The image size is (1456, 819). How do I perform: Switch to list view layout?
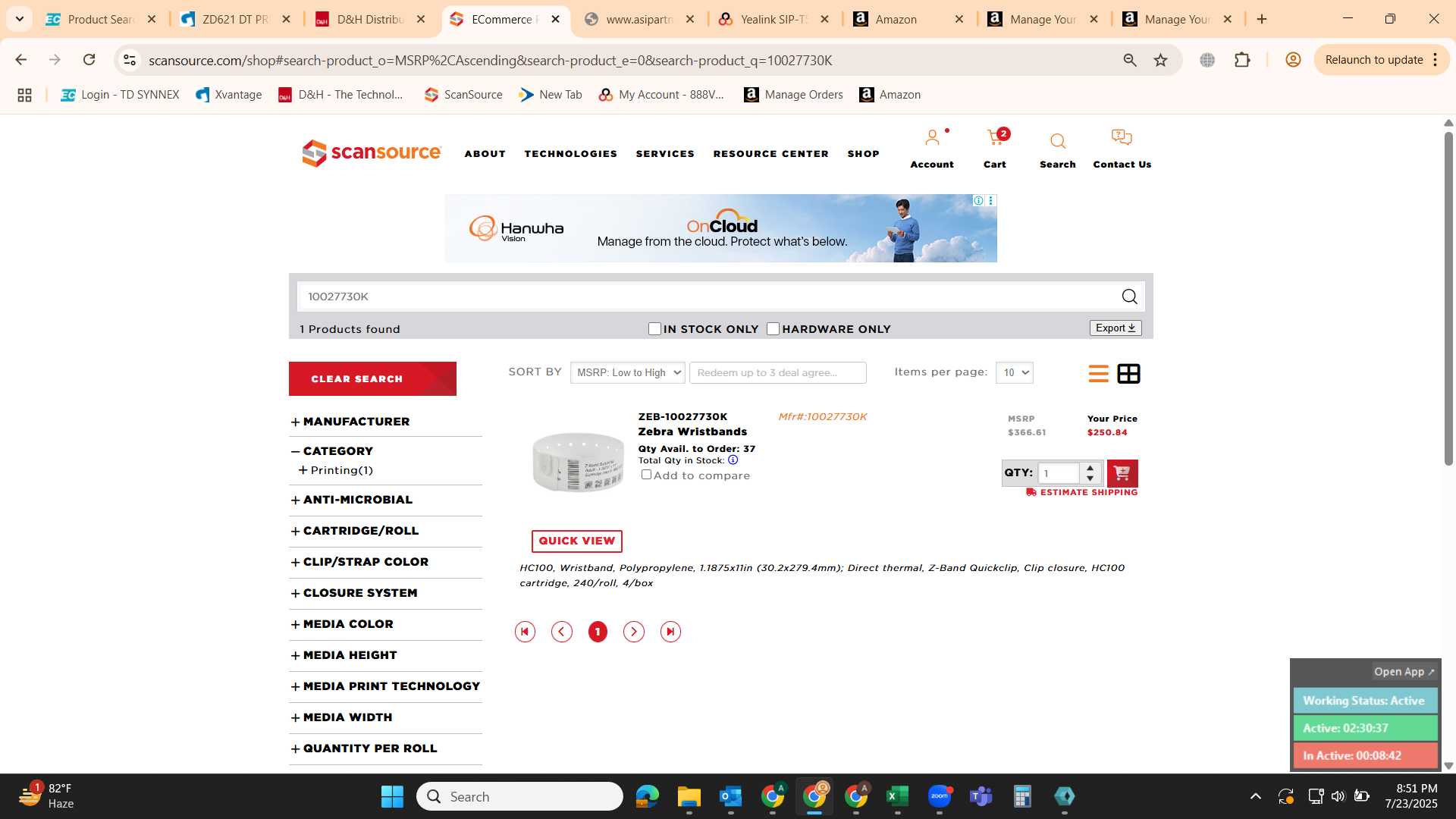coord(1098,373)
